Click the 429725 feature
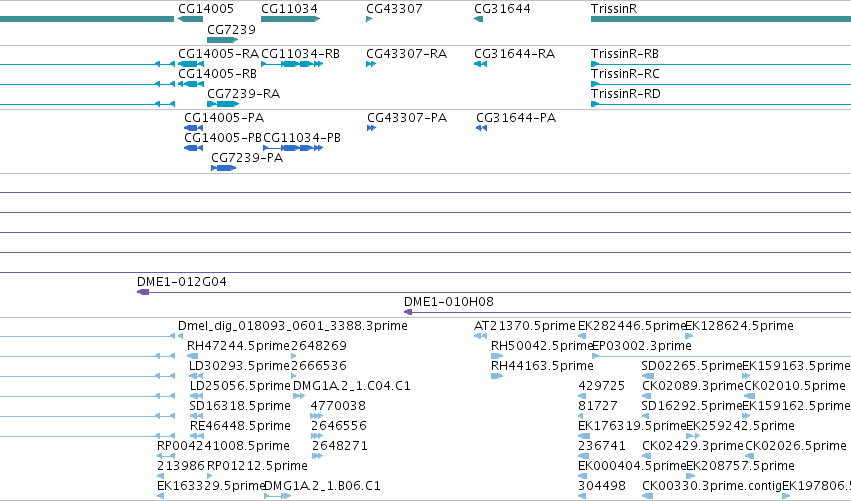The width and height of the screenshot is (851, 501). (582, 396)
